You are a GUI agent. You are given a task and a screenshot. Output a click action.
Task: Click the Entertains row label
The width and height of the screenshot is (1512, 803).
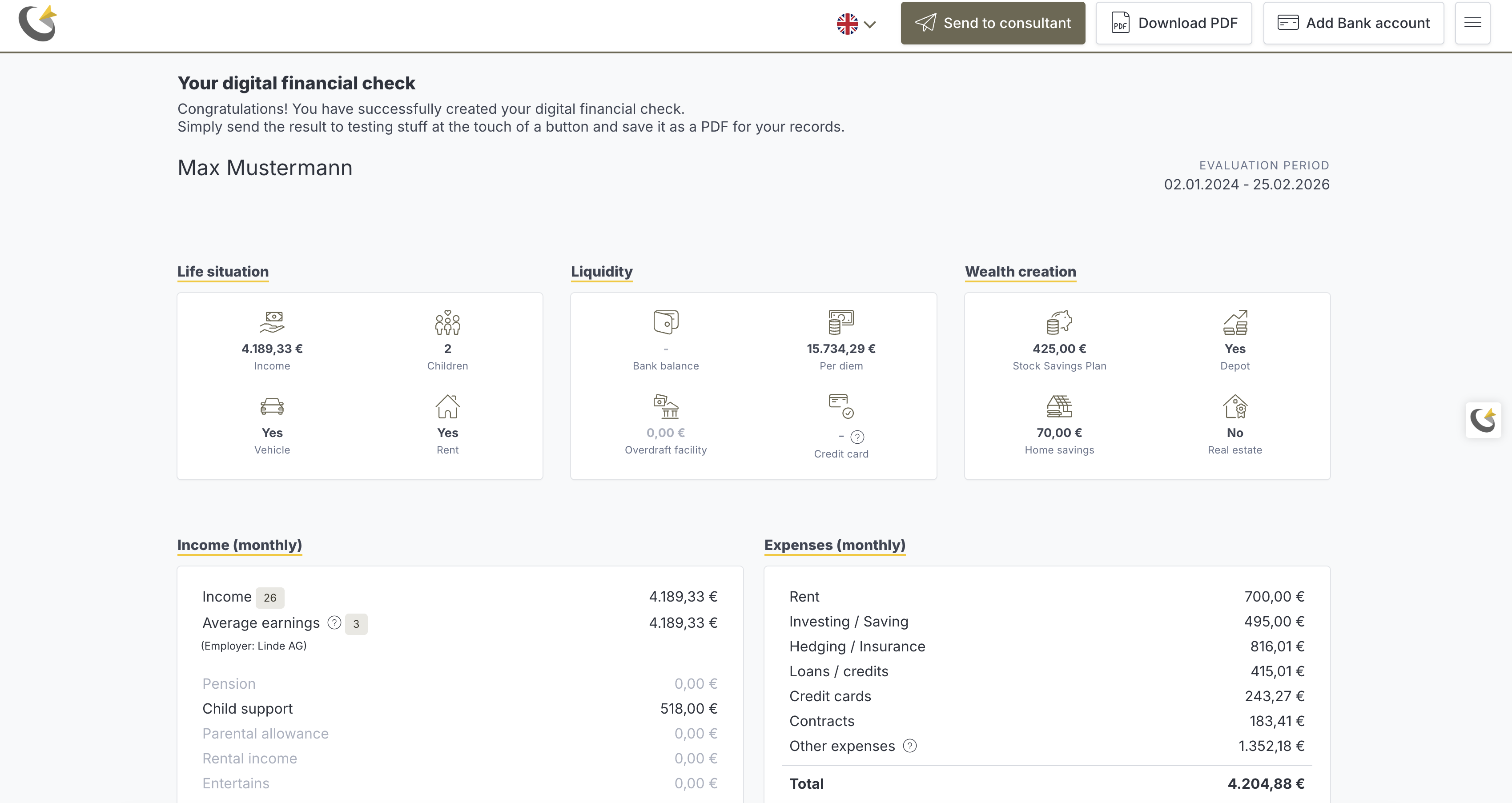click(x=235, y=783)
